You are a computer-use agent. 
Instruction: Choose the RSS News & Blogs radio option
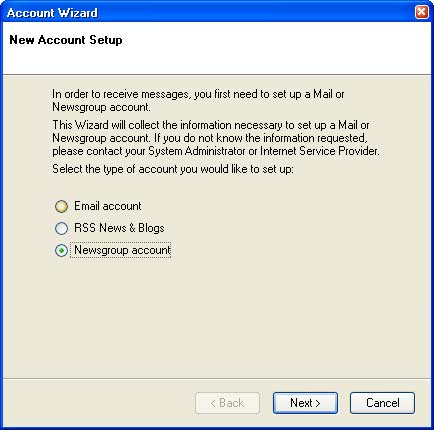(61, 228)
